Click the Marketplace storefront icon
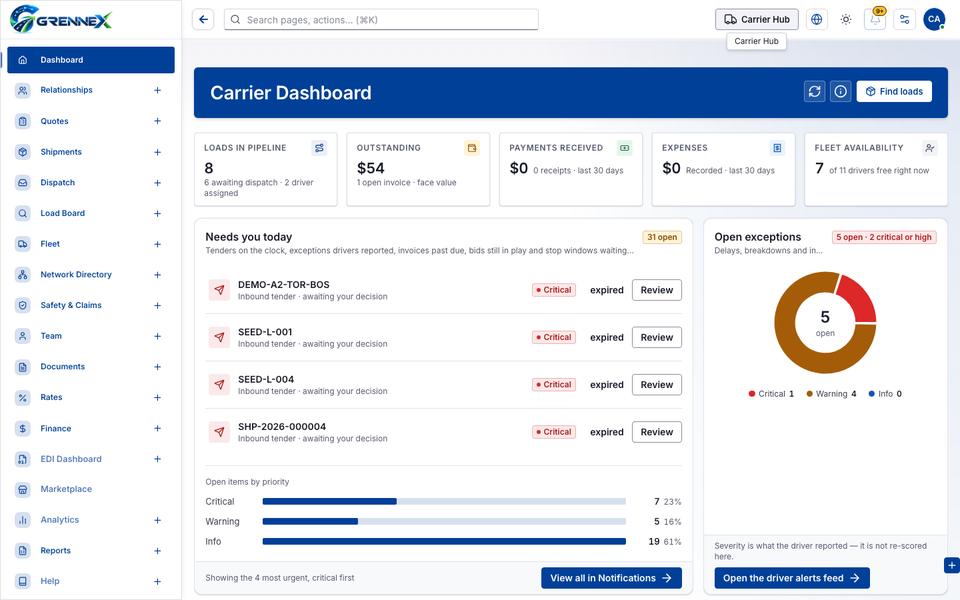The width and height of the screenshot is (960, 600). (x=23, y=489)
